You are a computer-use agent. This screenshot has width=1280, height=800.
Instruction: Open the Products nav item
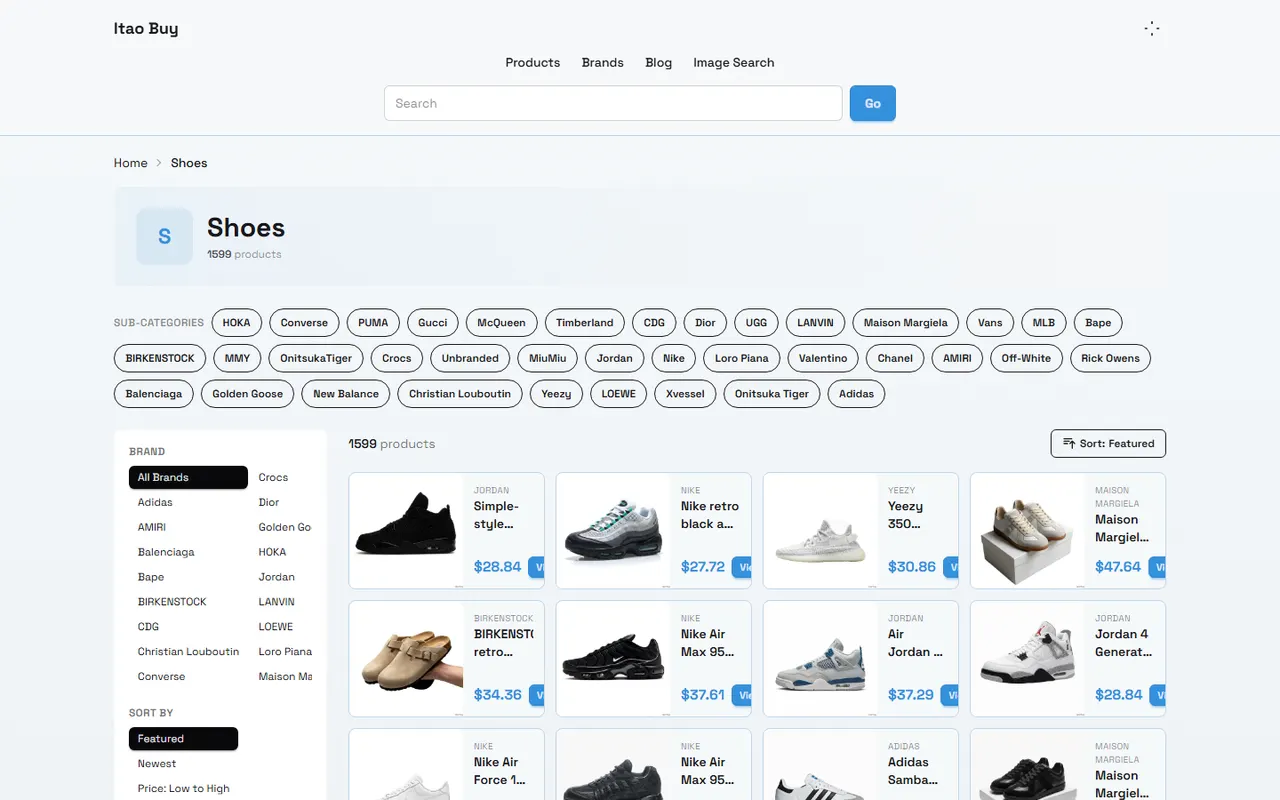(x=533, y=62)
